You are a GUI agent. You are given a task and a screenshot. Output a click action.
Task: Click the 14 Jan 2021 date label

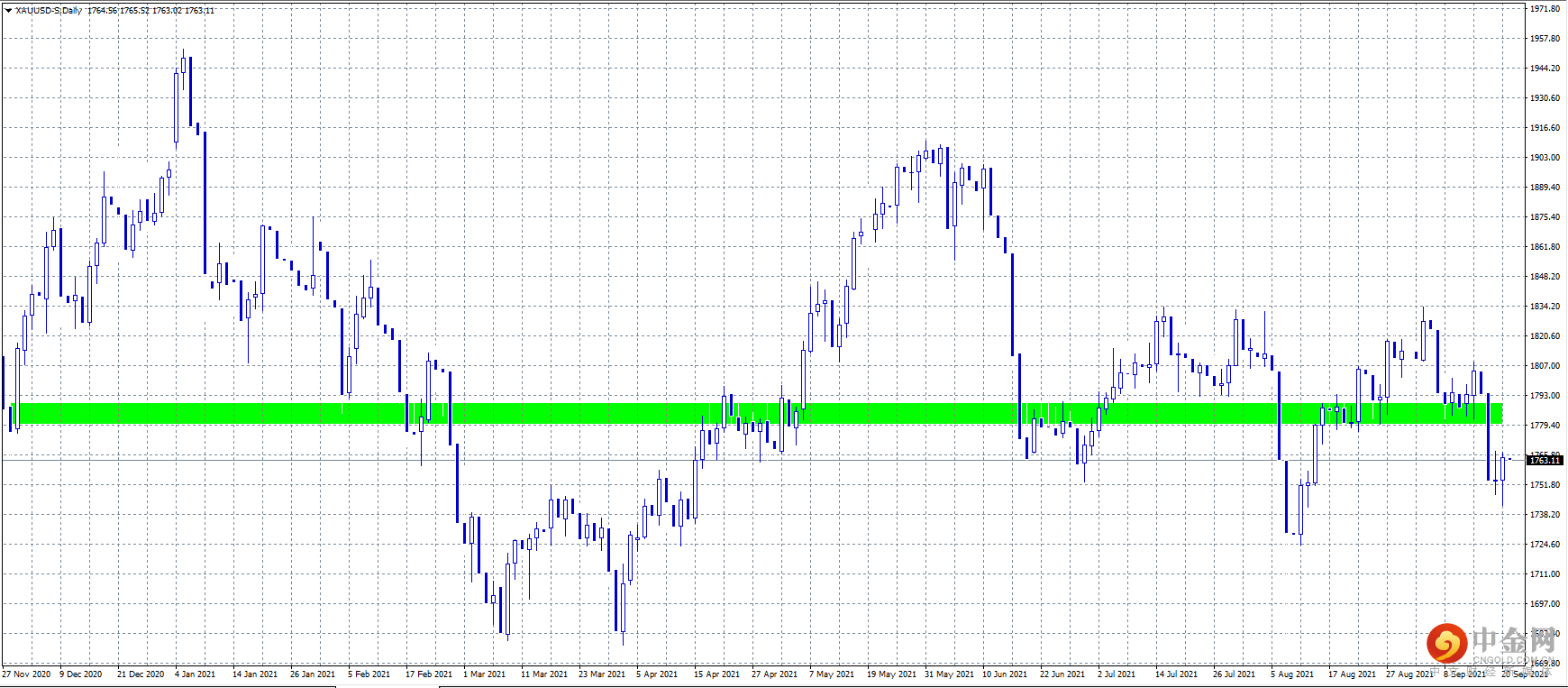point(255,674)
